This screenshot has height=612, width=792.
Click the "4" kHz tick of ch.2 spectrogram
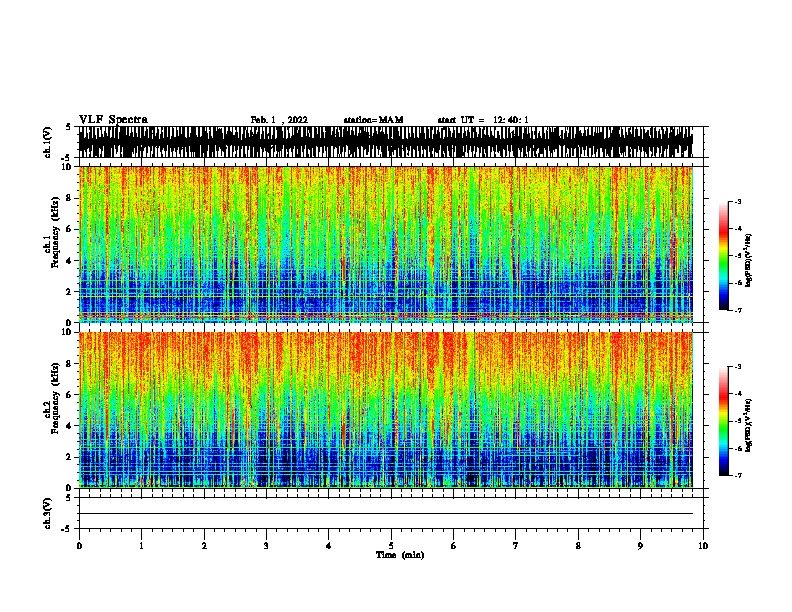coord(69,426)
